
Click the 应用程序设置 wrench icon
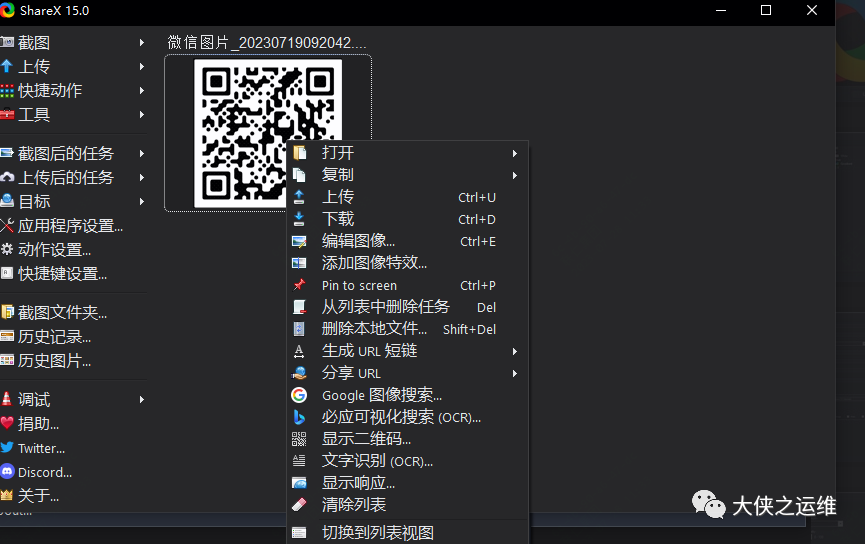pyautogui.click(x=7, y=225)
